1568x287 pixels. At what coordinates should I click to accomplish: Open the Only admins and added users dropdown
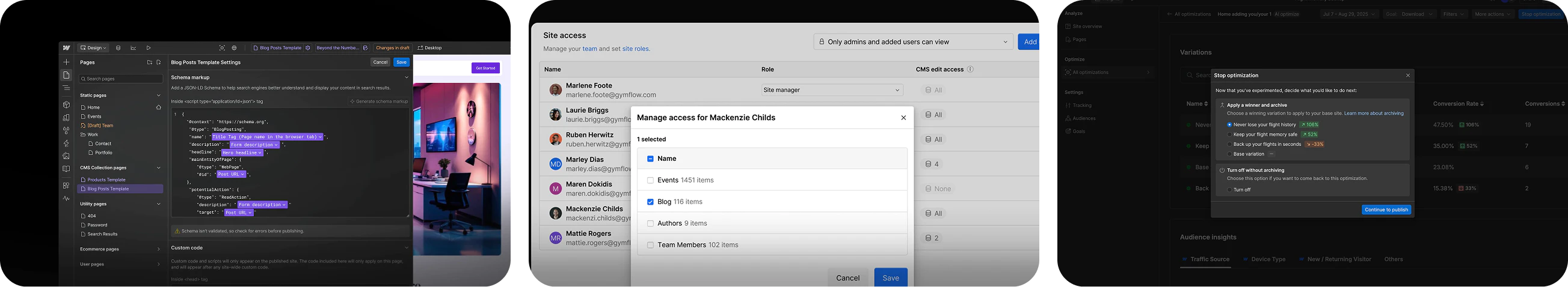913,42
